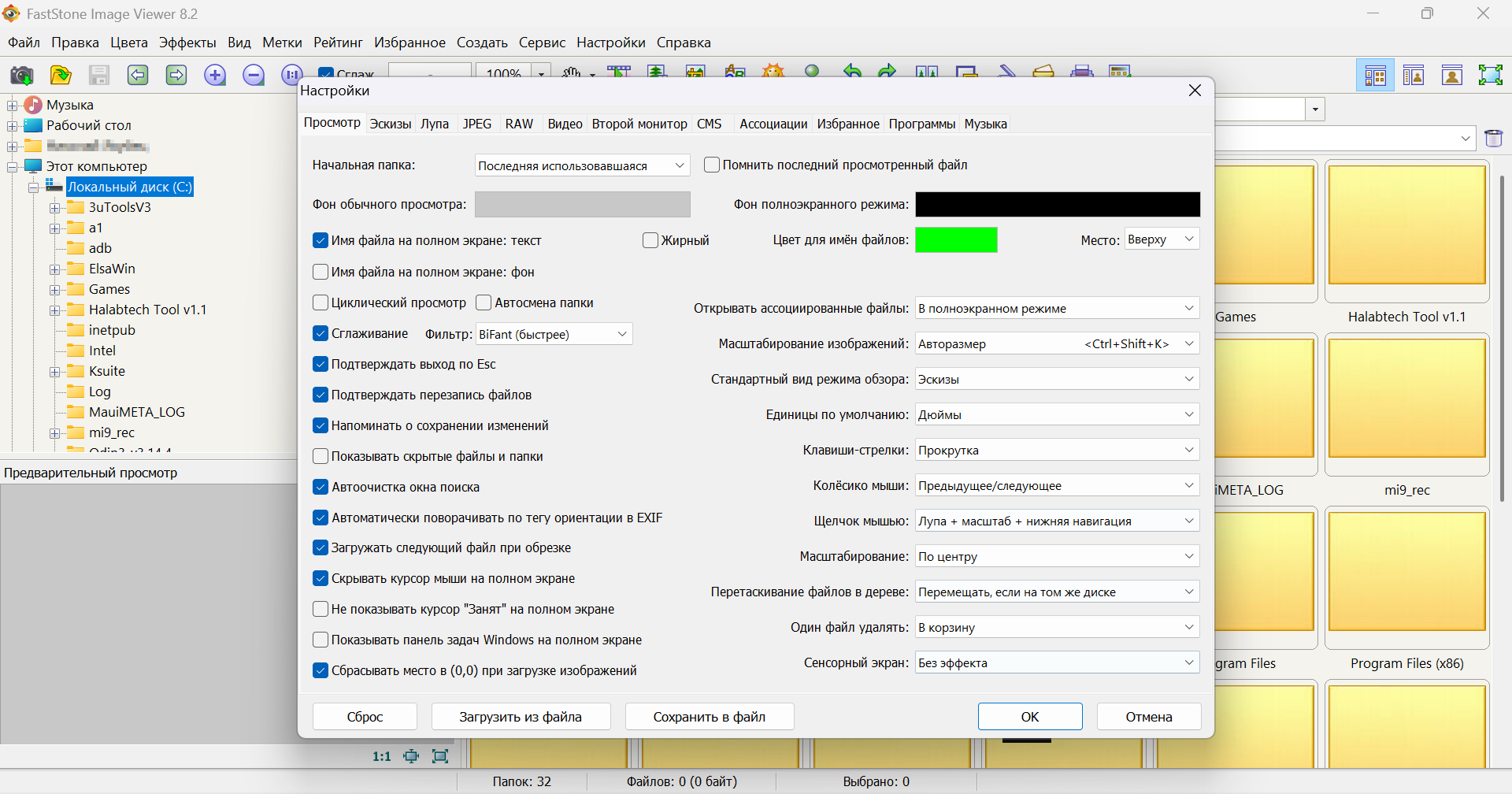Image resolution: width=1512 pixels, height=794 pixels.
Task: Select the single portrait window view icon
Action: (1452, 76)
